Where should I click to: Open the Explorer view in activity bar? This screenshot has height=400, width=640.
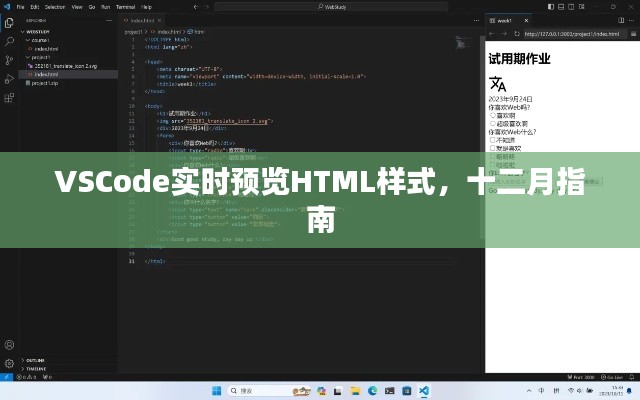(x=9, y=23)
